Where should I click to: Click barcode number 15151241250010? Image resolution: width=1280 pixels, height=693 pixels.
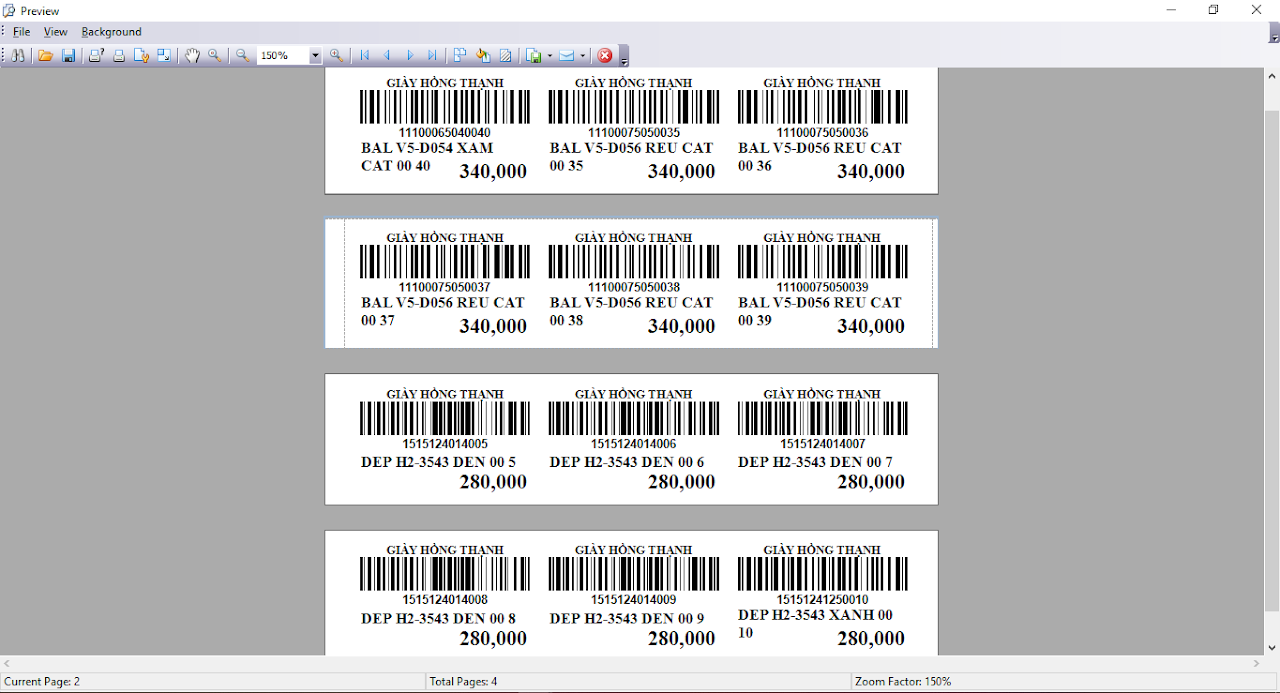(822, 599)
